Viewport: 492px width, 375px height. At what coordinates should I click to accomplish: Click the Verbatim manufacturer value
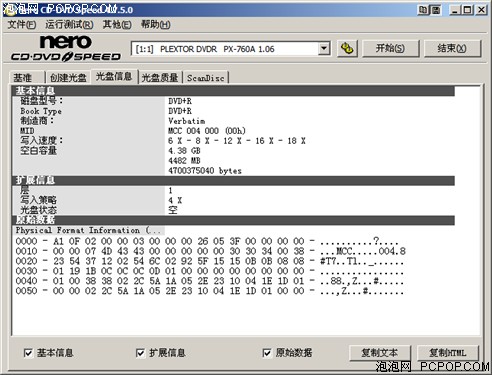187,121
